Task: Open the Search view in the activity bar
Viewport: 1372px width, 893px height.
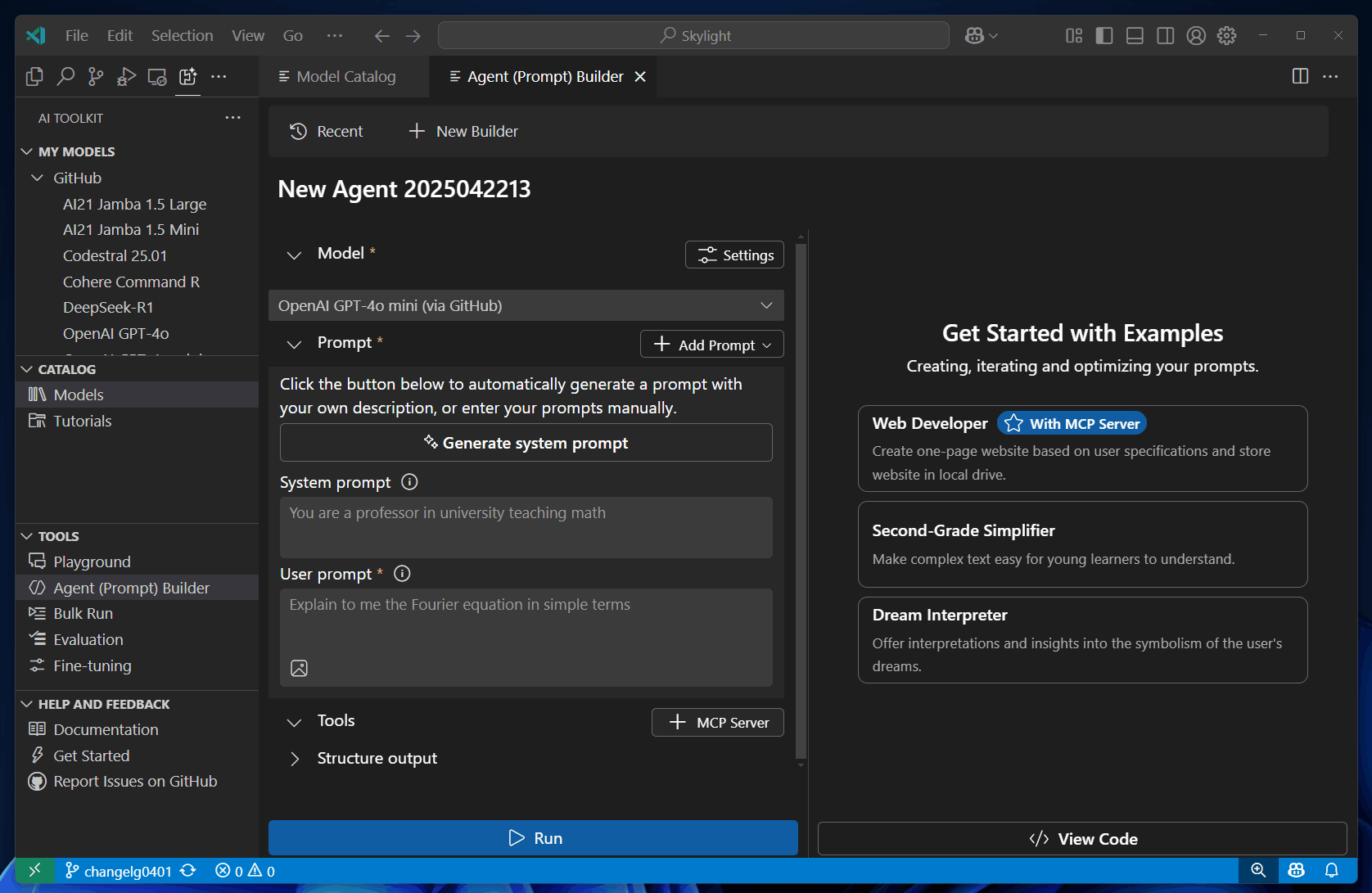Action: pyautogui.click(x=65, y=76)
